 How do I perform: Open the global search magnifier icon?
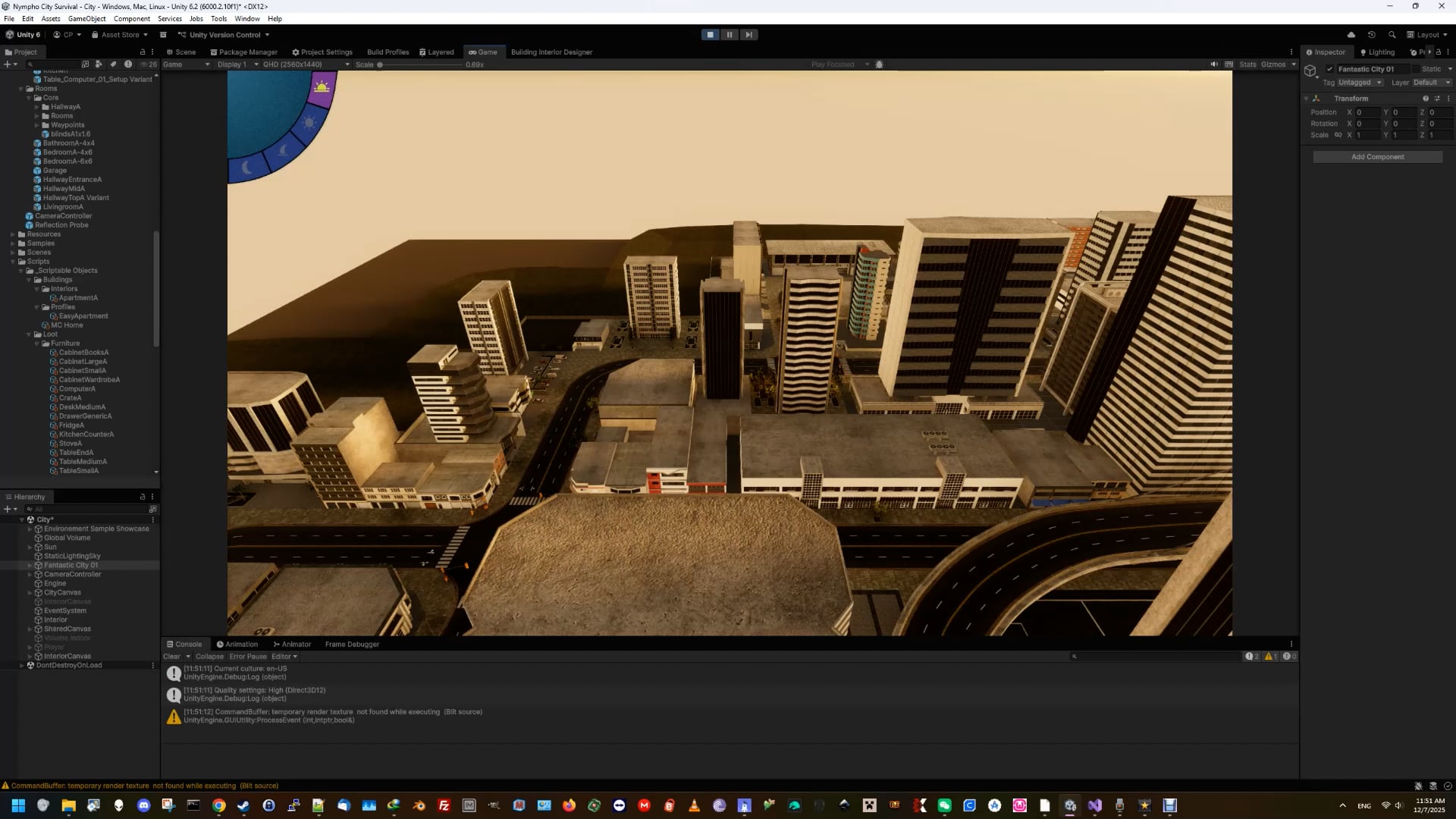[1392, 35]
